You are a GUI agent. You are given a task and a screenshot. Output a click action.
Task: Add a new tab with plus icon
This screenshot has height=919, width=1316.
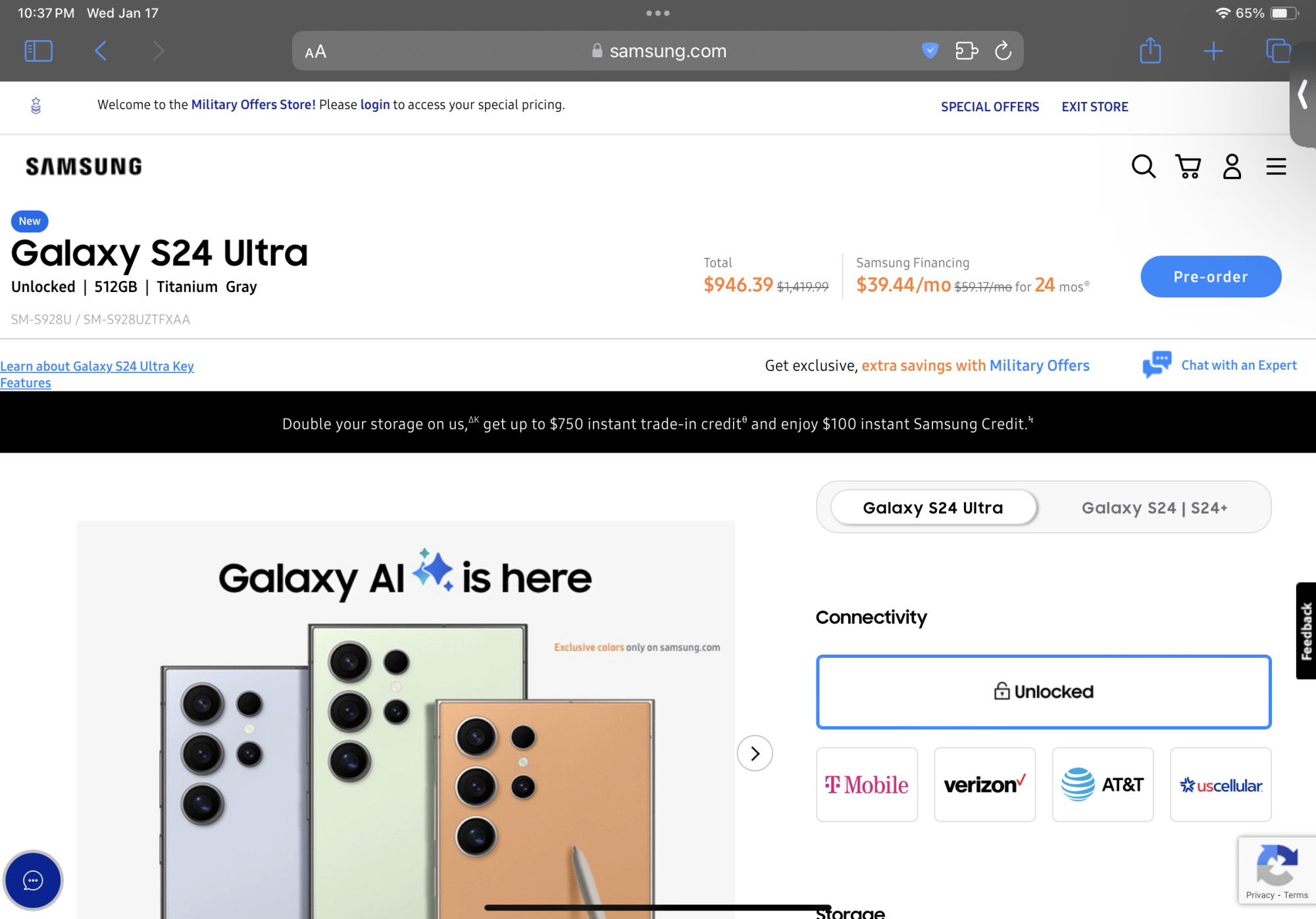click(1213, 51)
